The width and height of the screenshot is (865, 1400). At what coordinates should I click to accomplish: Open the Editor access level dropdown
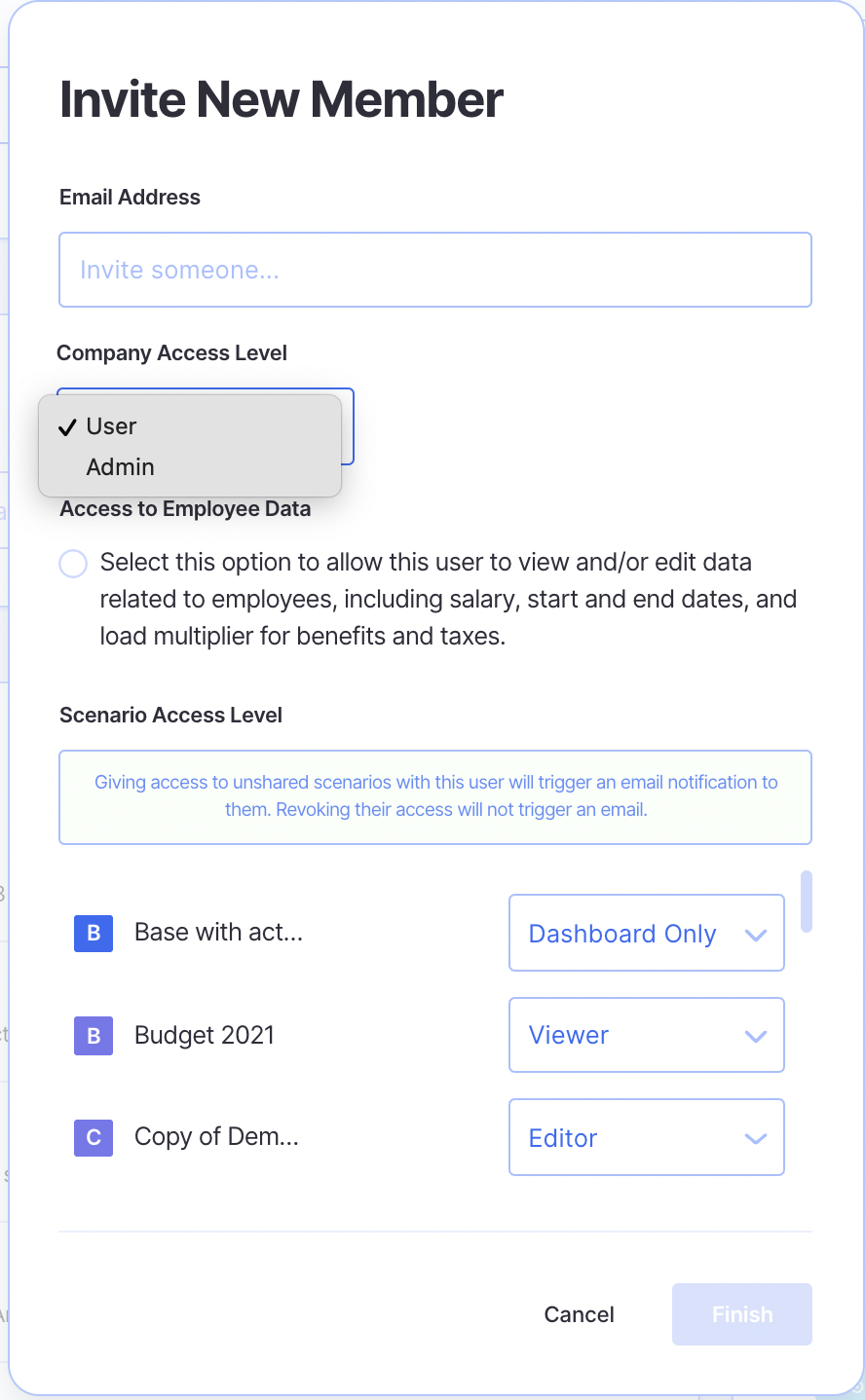pyautogui.click(x=646, y=1137)
